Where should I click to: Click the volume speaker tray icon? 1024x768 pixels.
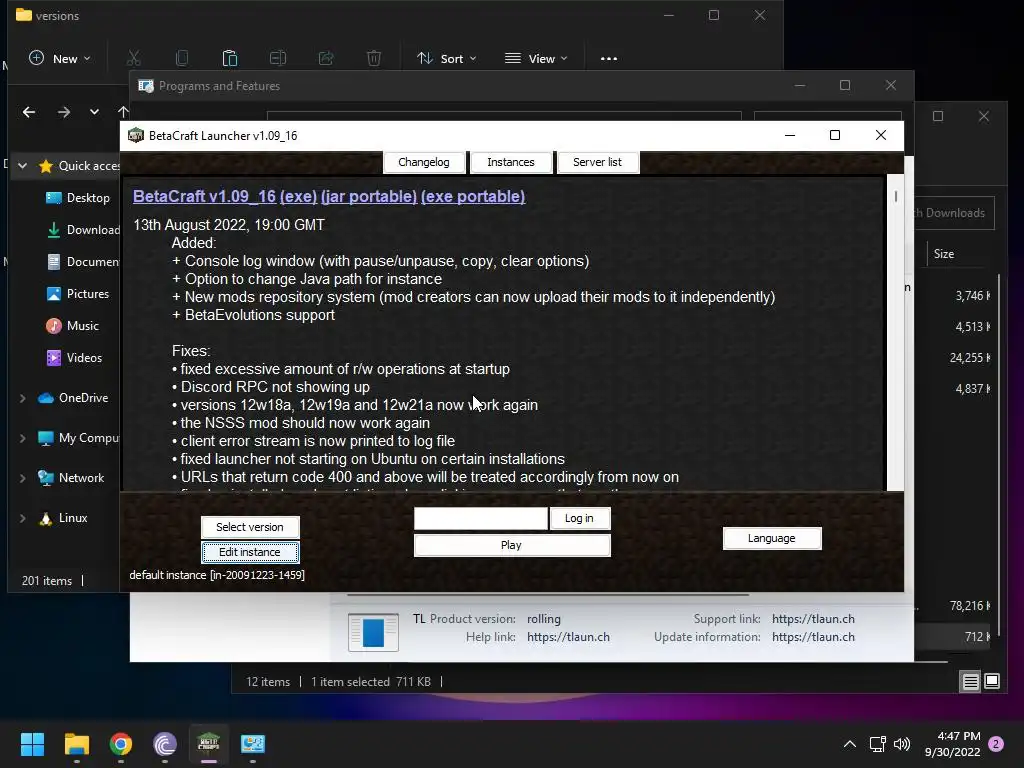pos(902,744)
